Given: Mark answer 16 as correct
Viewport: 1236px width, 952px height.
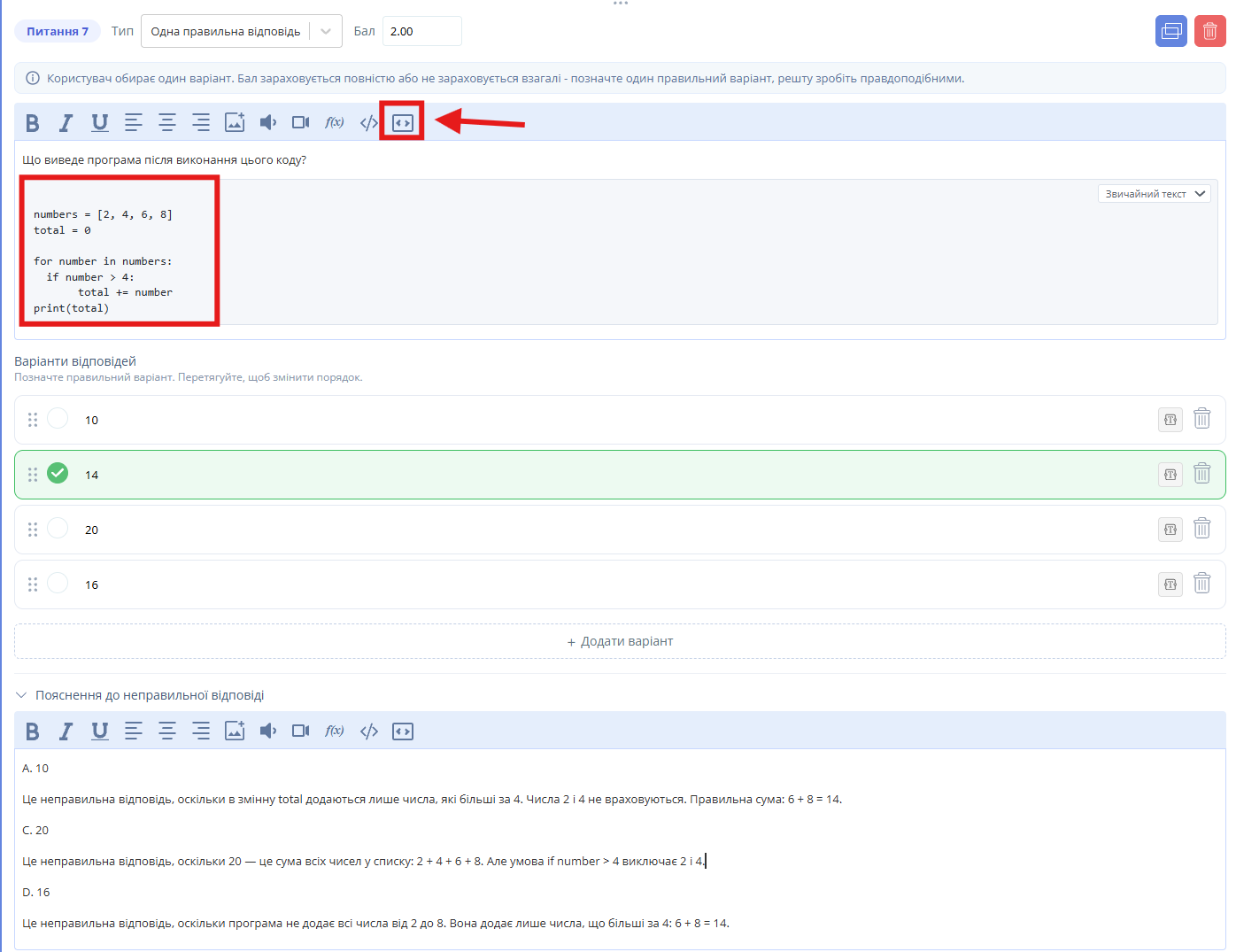Looking at the screenshot, I should (x=58, y=583).
